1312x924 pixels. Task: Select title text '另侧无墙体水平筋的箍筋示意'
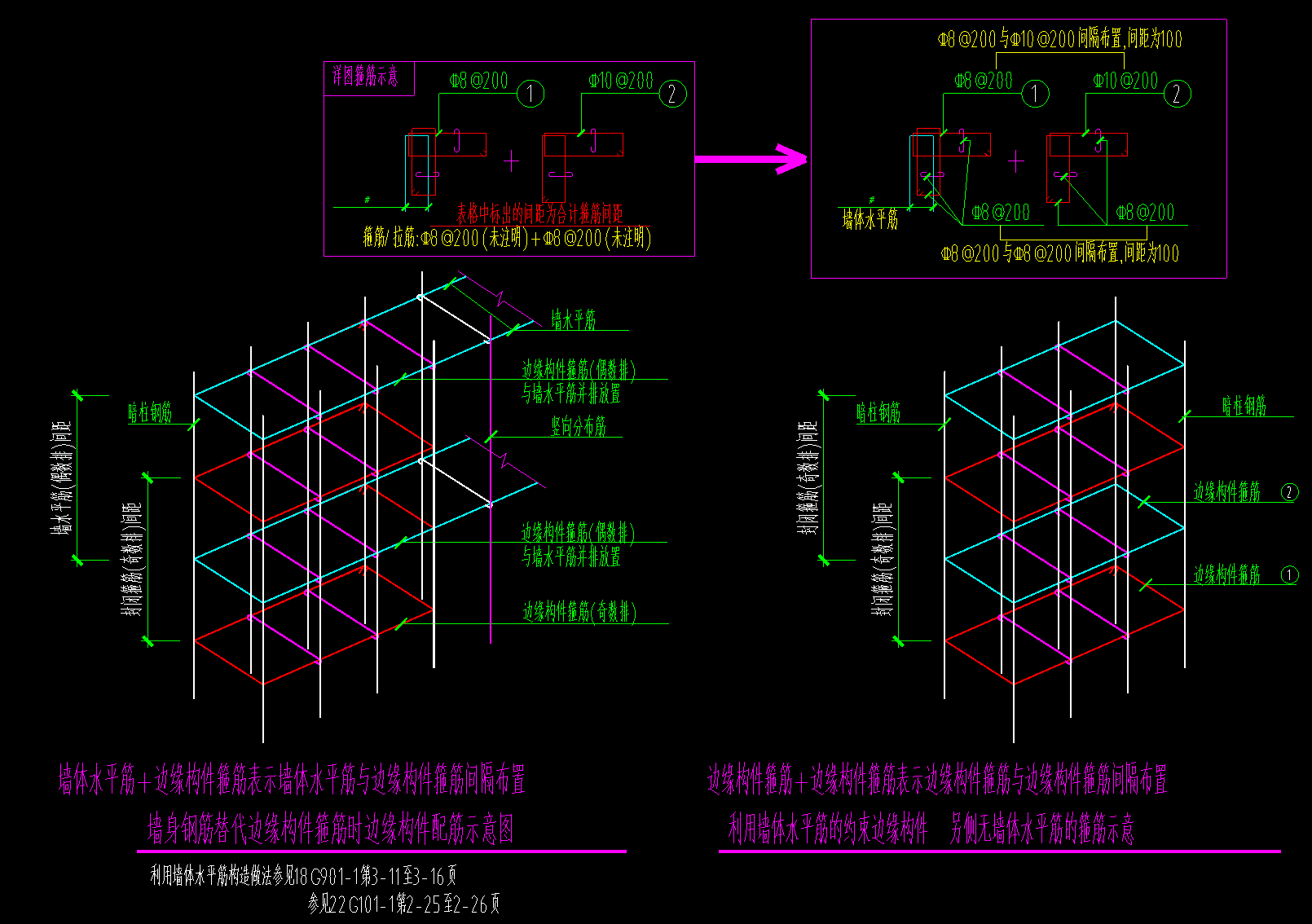(1042, 829)
